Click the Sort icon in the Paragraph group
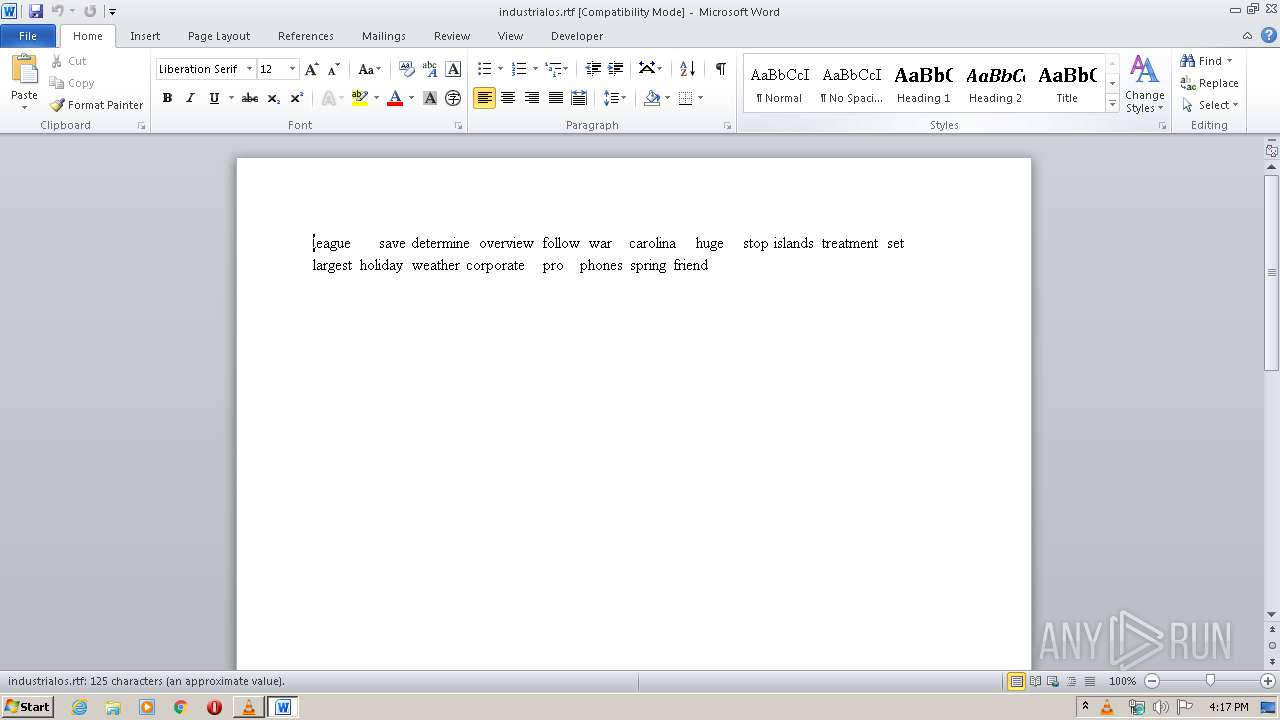 [687, 69]
